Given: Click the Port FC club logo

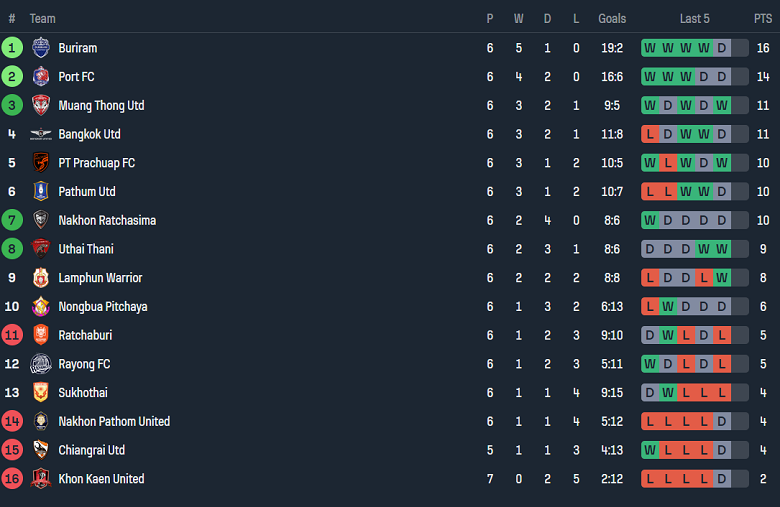Looking at the screenshot, I should [40, 77].
